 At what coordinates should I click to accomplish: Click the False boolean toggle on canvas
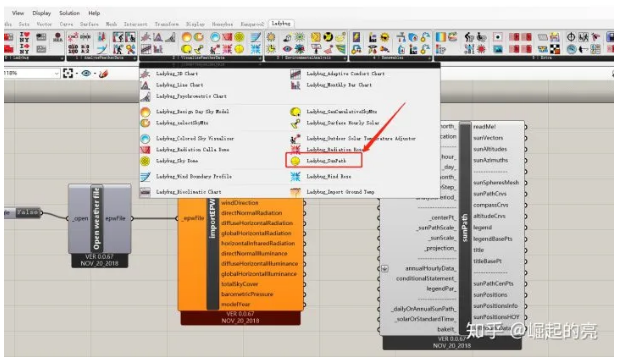tap(28, 212)
